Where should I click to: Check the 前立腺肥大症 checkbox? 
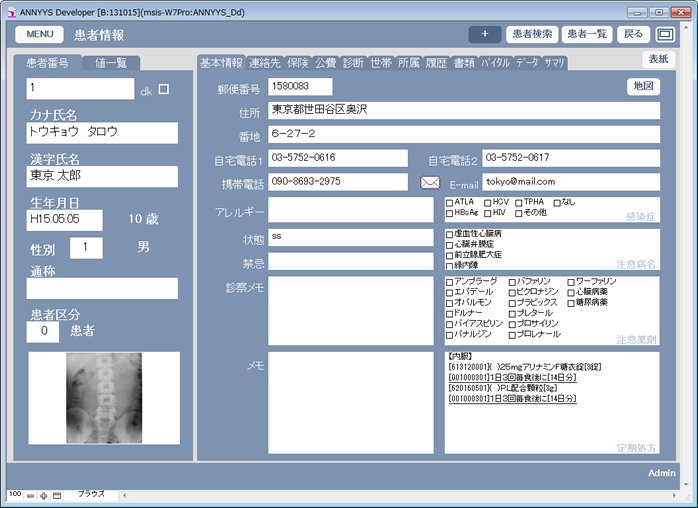[x=450, y=256]
